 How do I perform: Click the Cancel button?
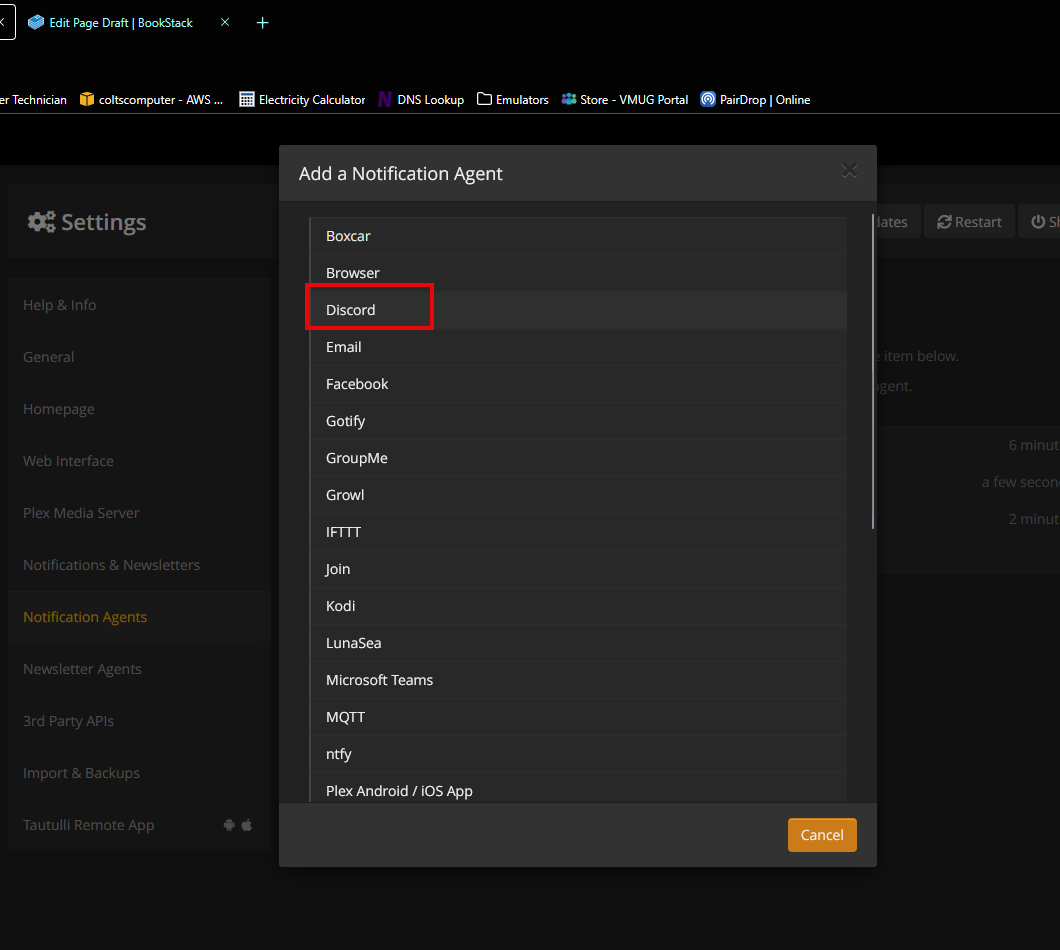click(x=821, y=835)
